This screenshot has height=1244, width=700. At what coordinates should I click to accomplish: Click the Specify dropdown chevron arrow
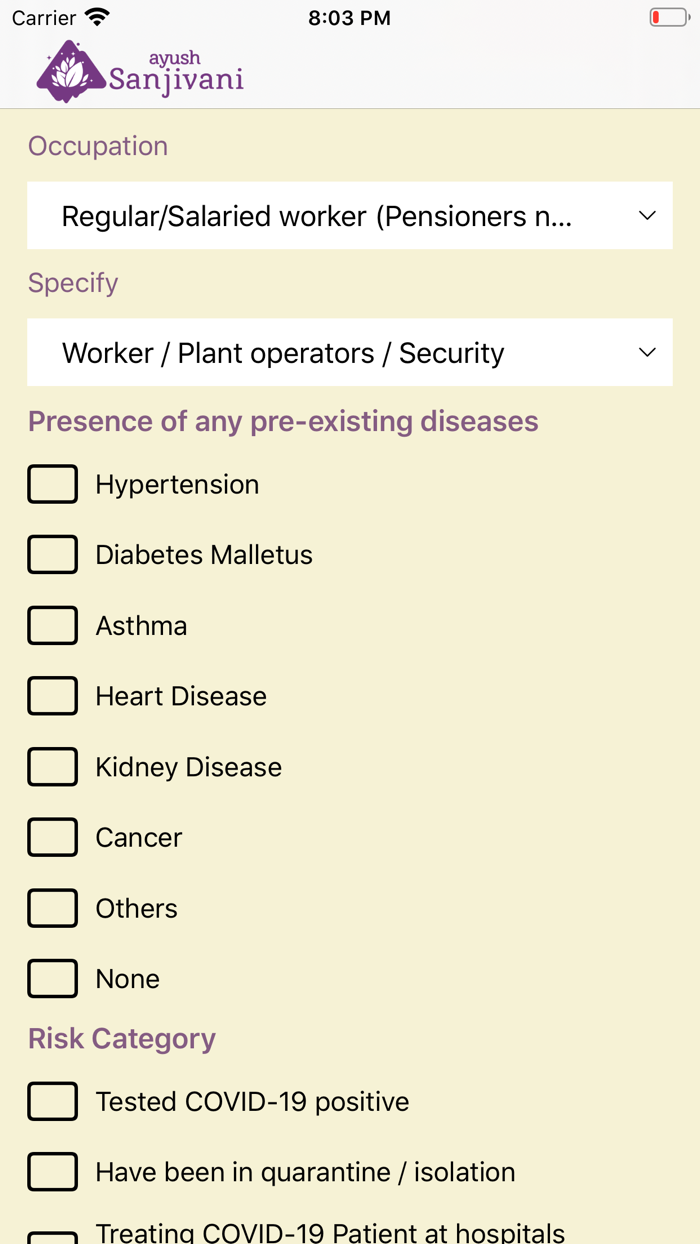click(647, 352)
